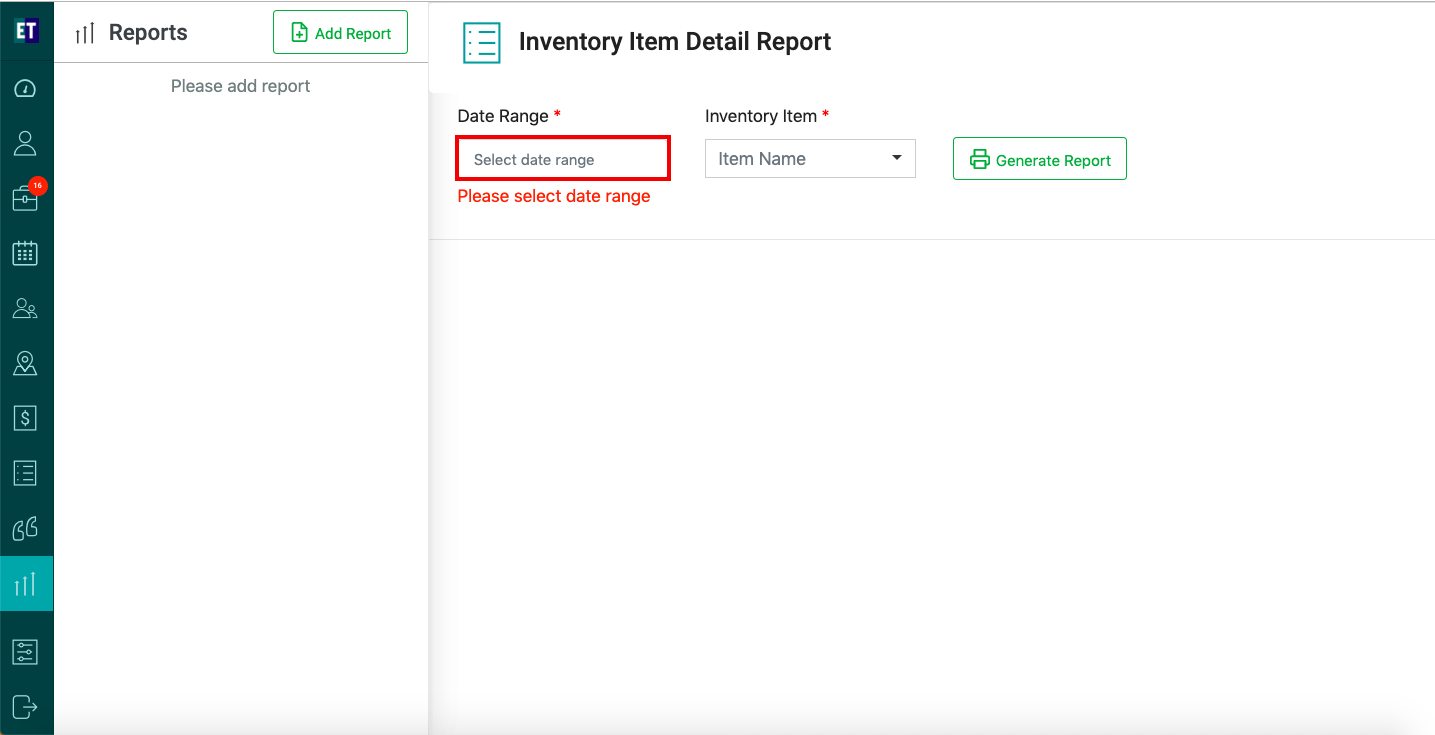Screen dimensions: 1435x735
Task: Click the logout exit icon
Action: click(25, 706)
